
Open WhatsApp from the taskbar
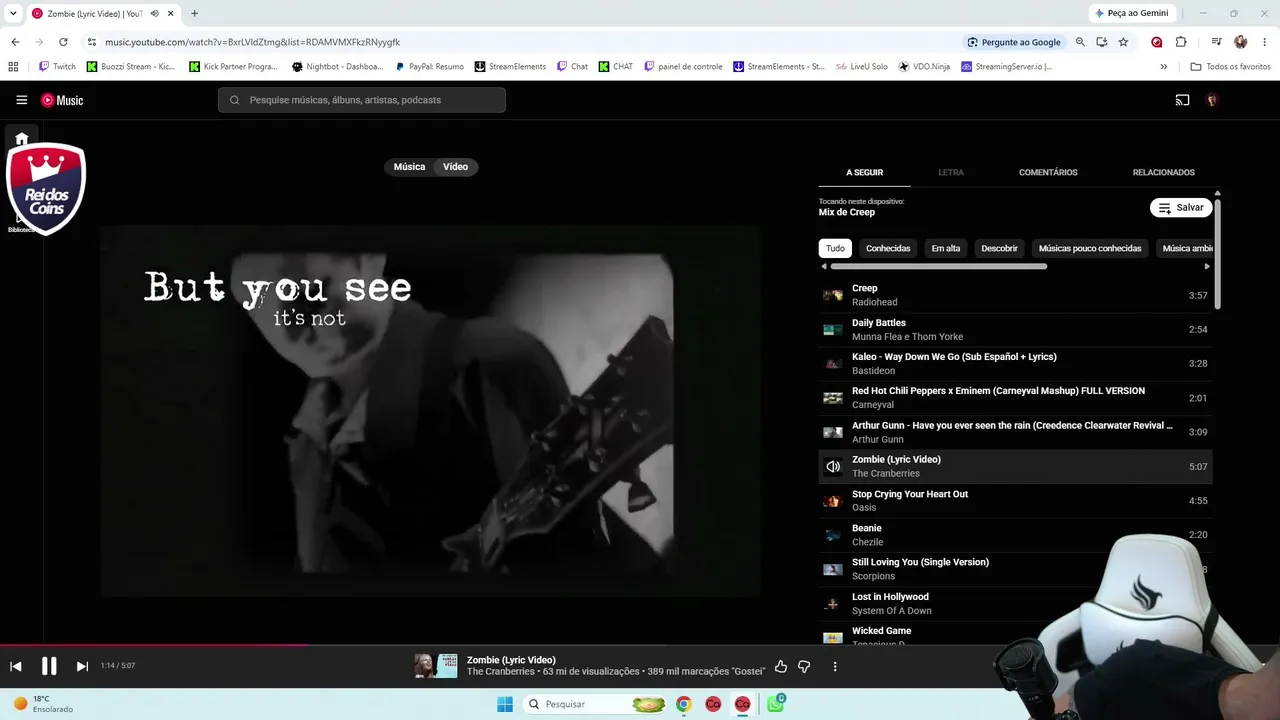pos(775,704)
